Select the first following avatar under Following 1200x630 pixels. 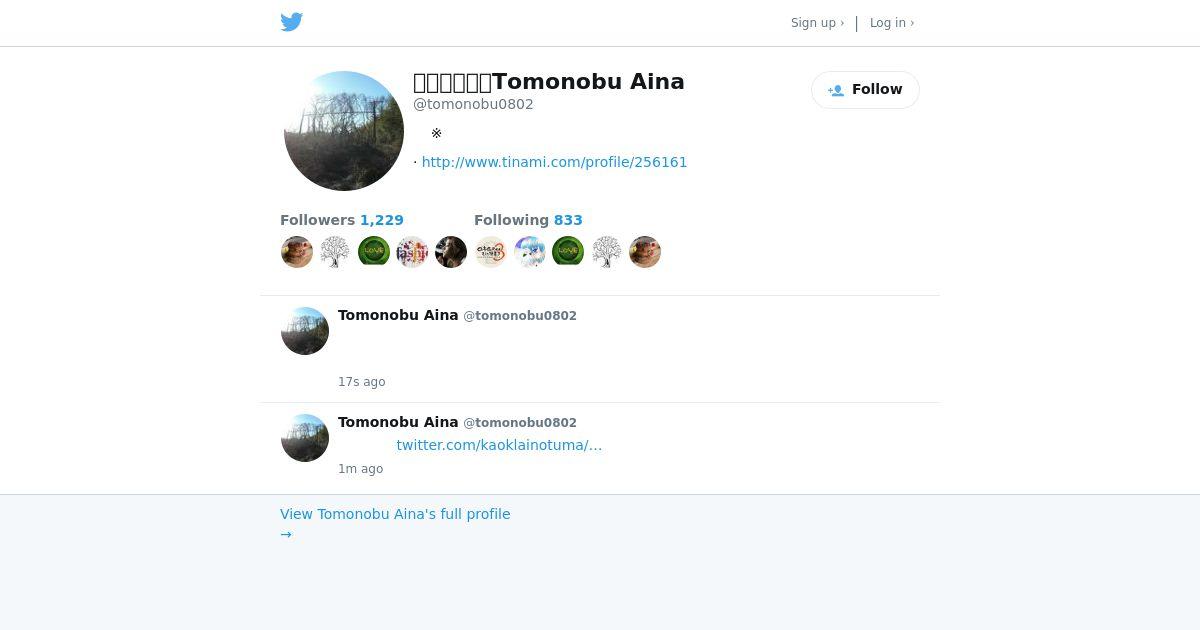pos(490,252)
